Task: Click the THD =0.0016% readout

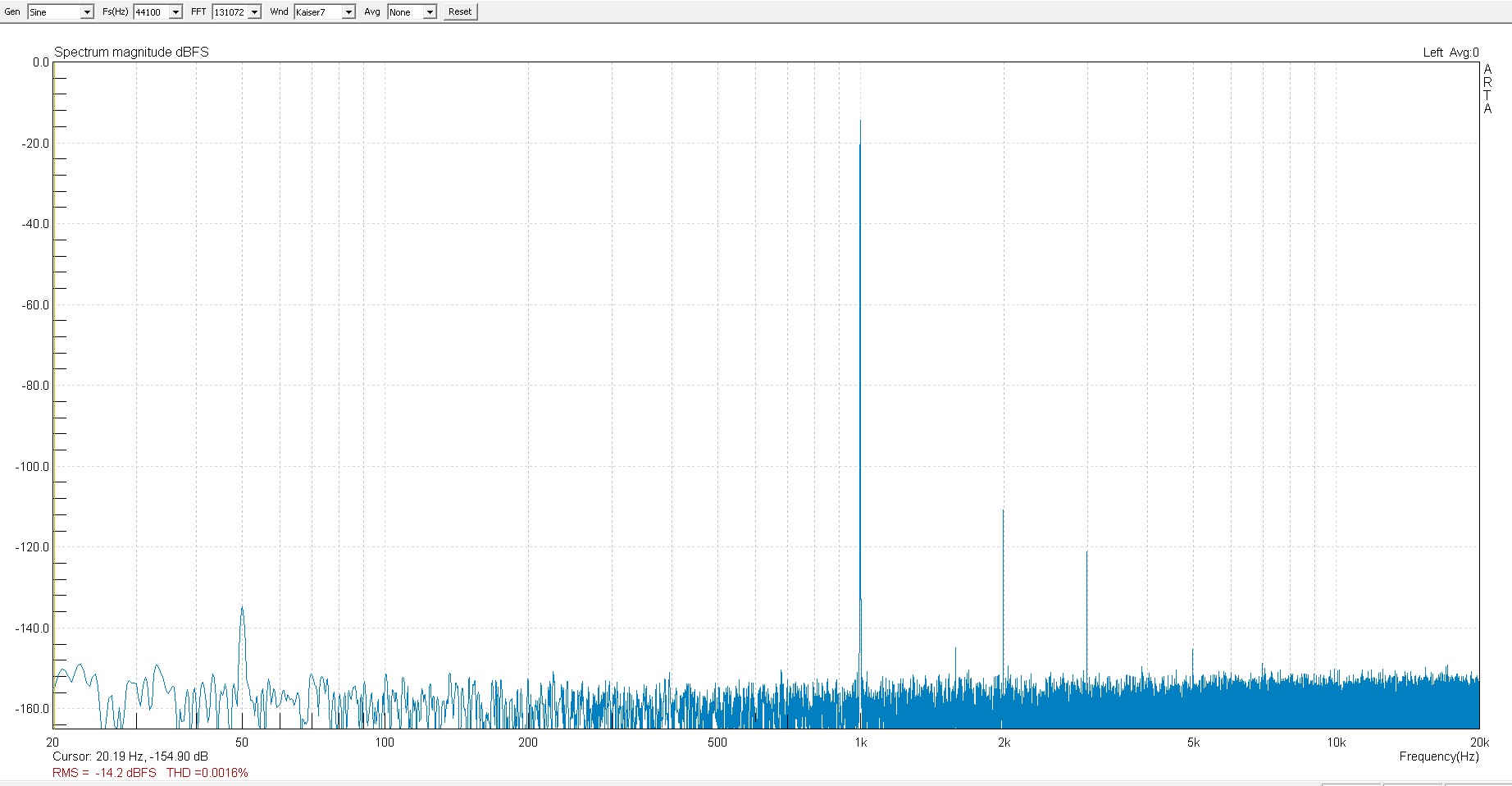Action: click(x=207, y=773)
